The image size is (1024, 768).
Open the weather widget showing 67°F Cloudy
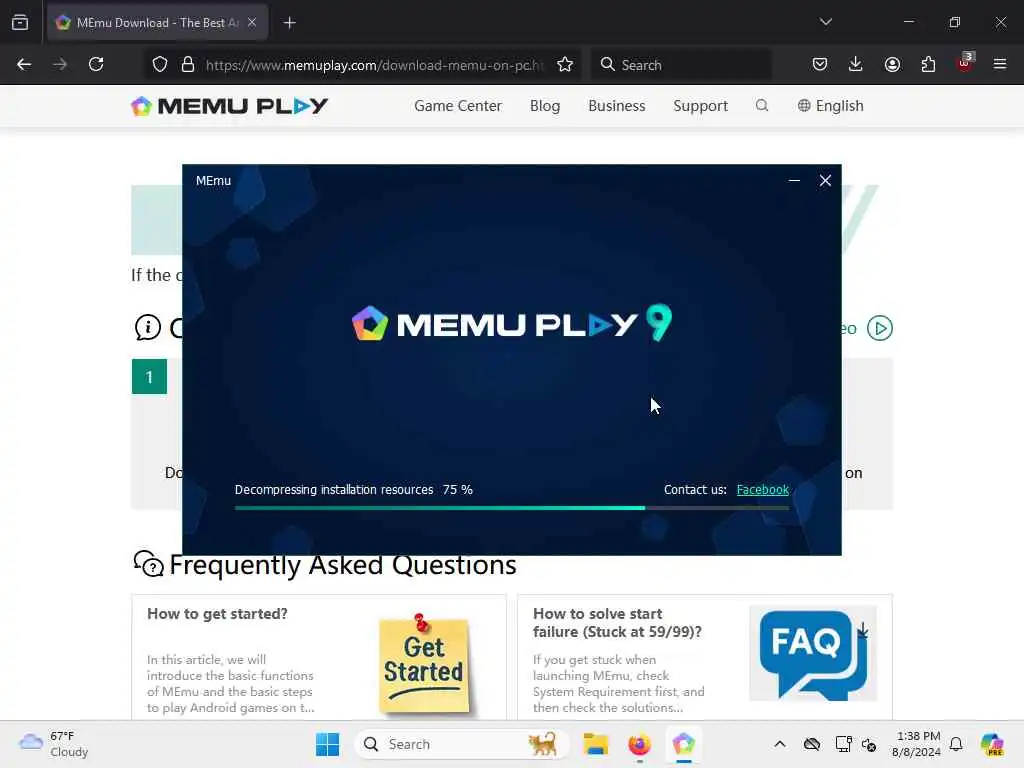coord(54,744)
